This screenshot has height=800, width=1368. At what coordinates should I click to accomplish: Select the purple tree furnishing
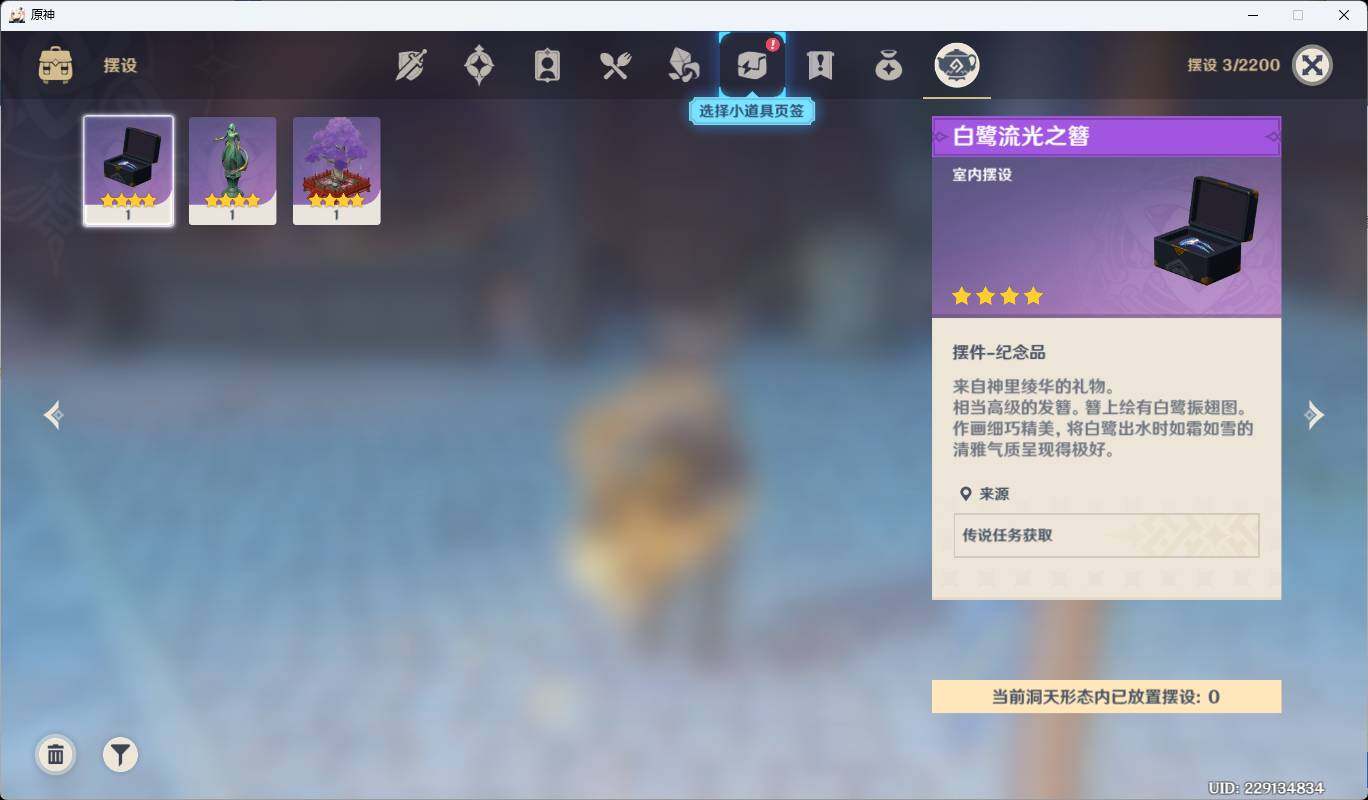tap(336, 170)
